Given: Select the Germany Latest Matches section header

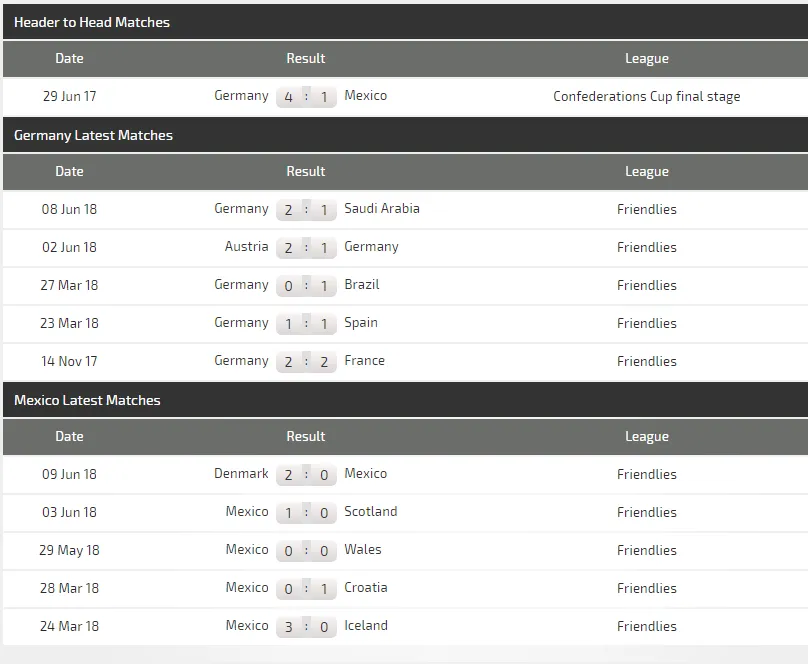Looking at the screenshot, I should point(93,135).
